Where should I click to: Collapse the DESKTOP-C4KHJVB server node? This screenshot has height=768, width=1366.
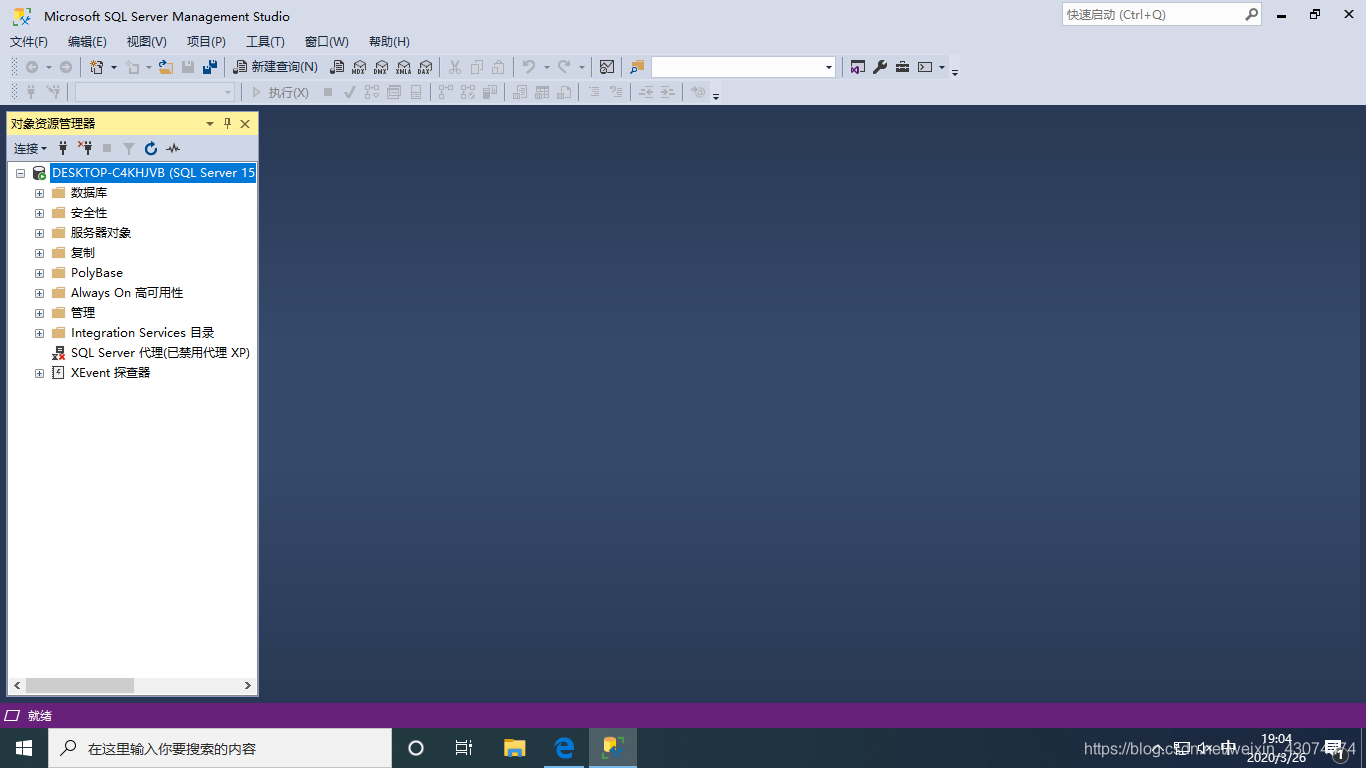point(20,173)
